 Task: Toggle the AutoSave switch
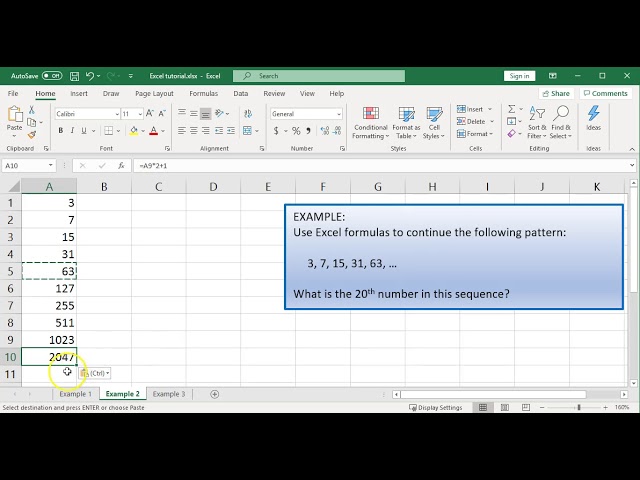coord(52,76)
